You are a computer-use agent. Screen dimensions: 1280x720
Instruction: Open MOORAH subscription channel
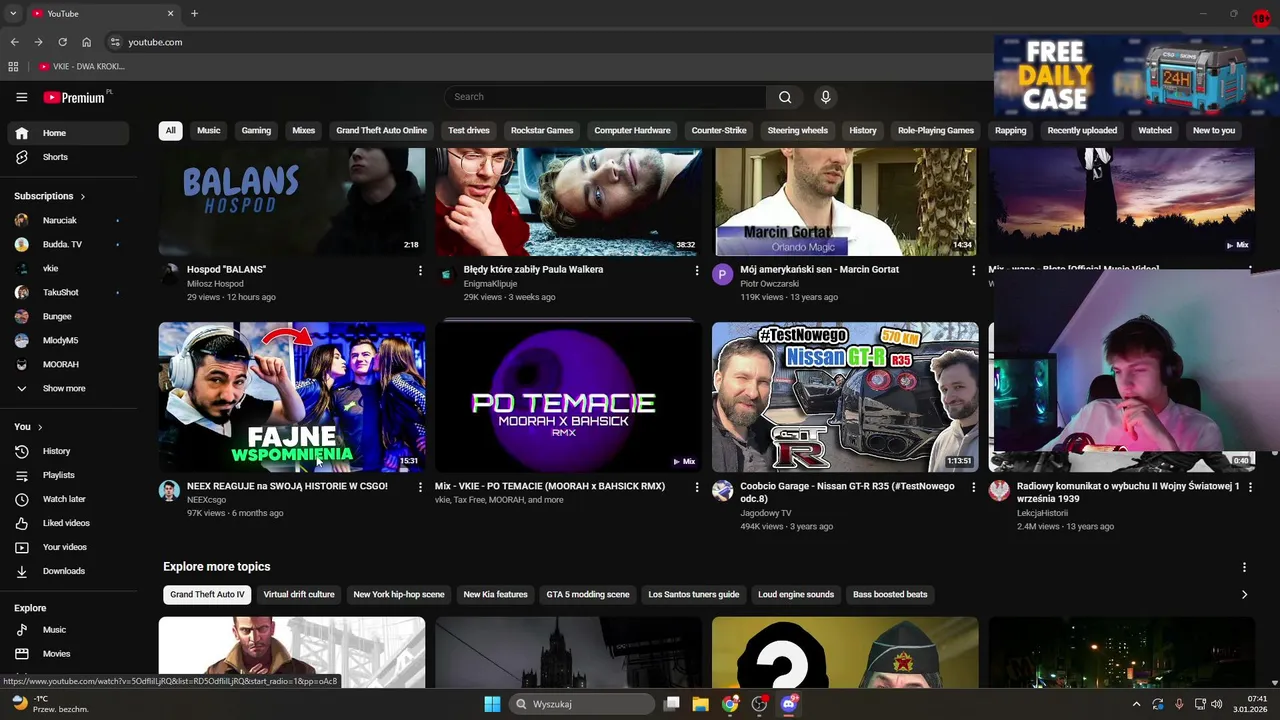coord(68,365)
